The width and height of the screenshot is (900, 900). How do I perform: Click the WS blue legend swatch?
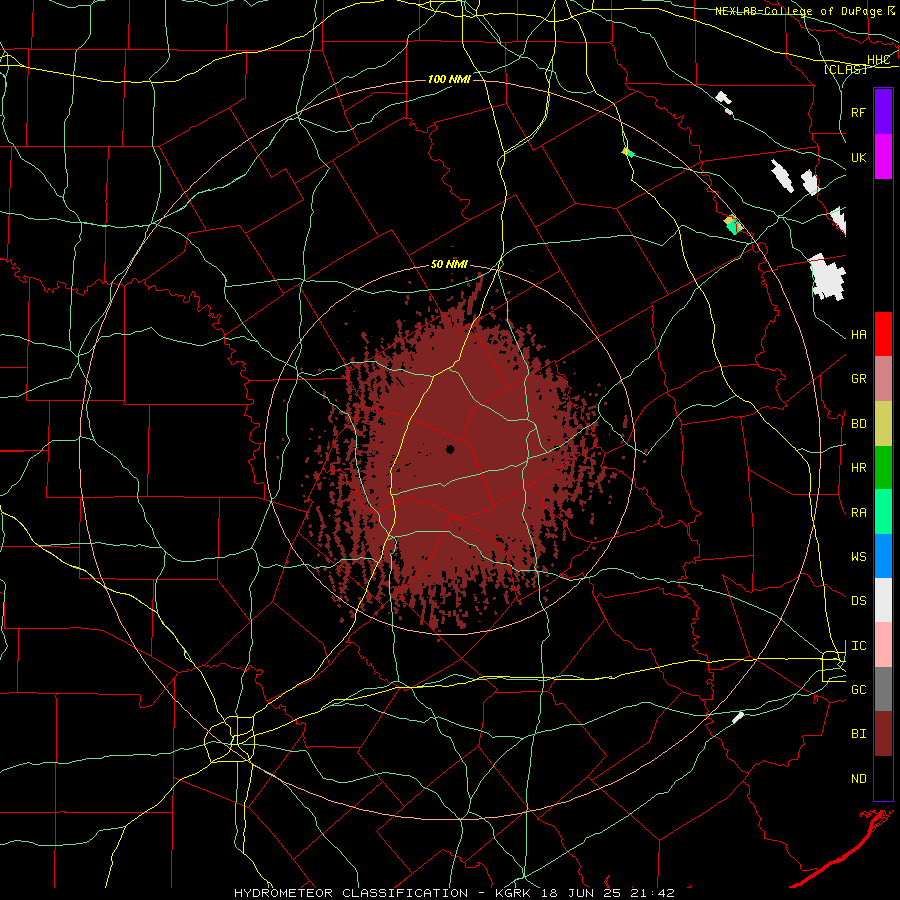click(x=883, y=556)
